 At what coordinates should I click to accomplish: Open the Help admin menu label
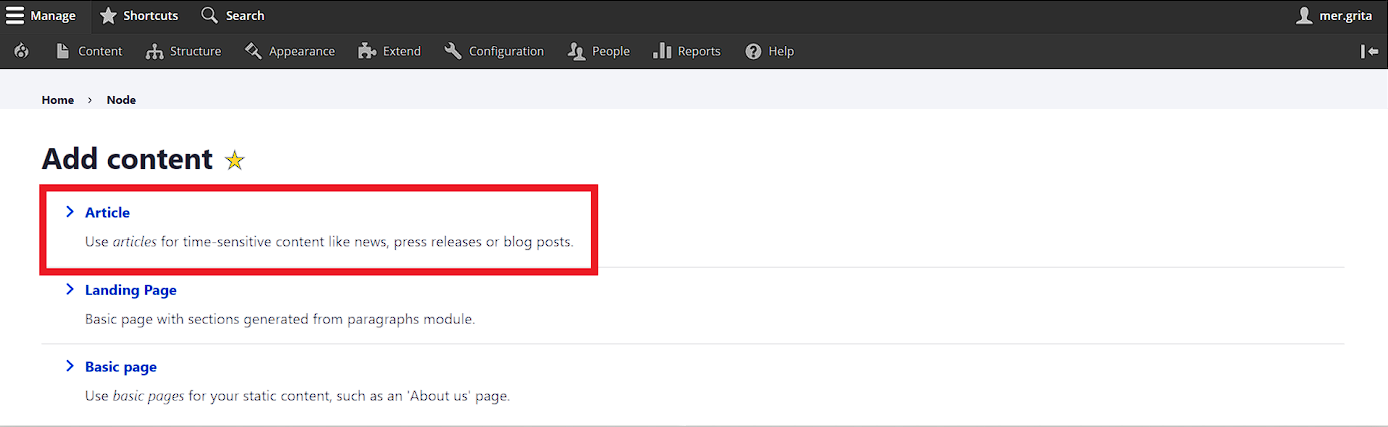(781, 51)
